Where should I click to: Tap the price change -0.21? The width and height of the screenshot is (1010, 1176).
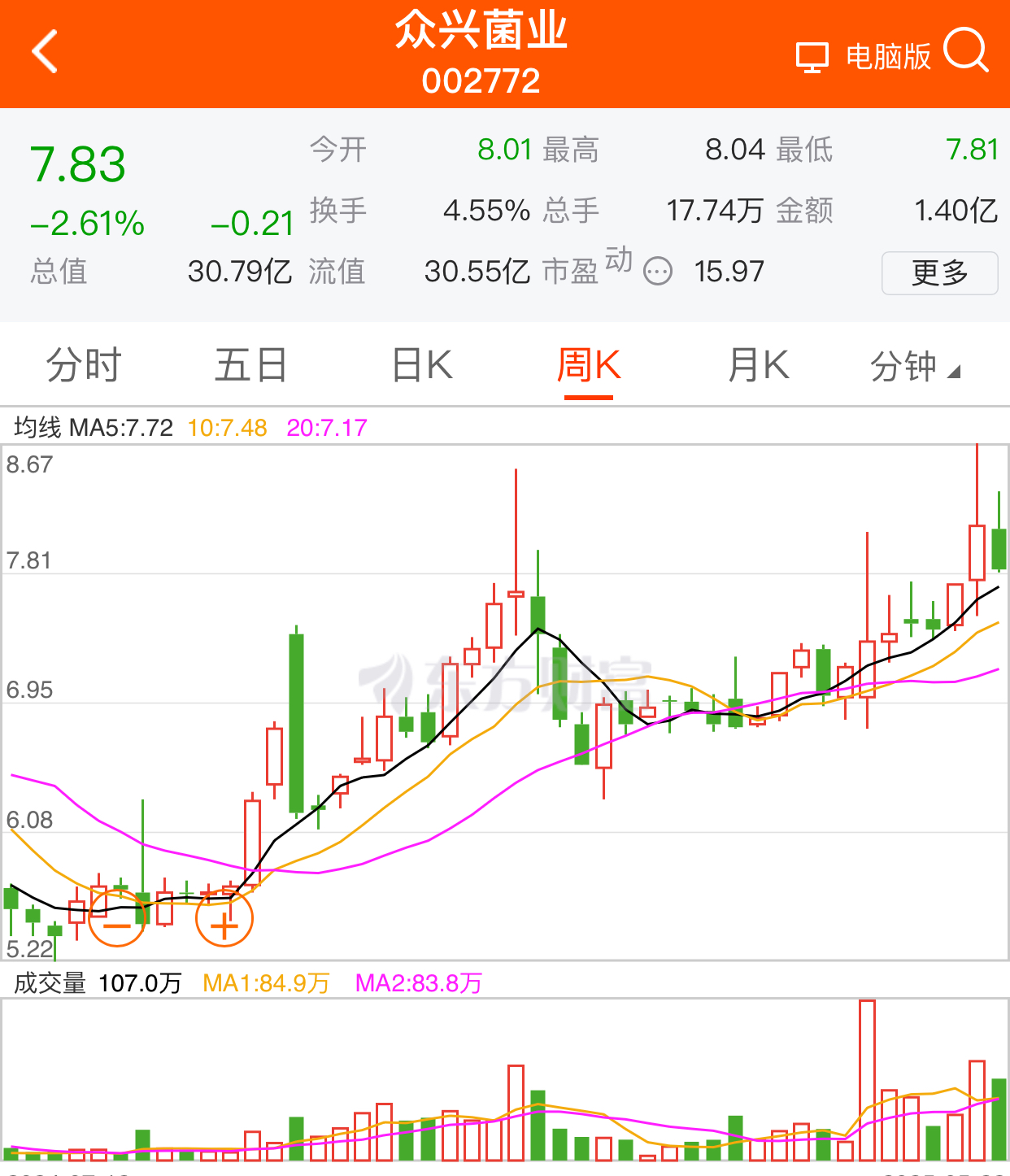point(252,223)
